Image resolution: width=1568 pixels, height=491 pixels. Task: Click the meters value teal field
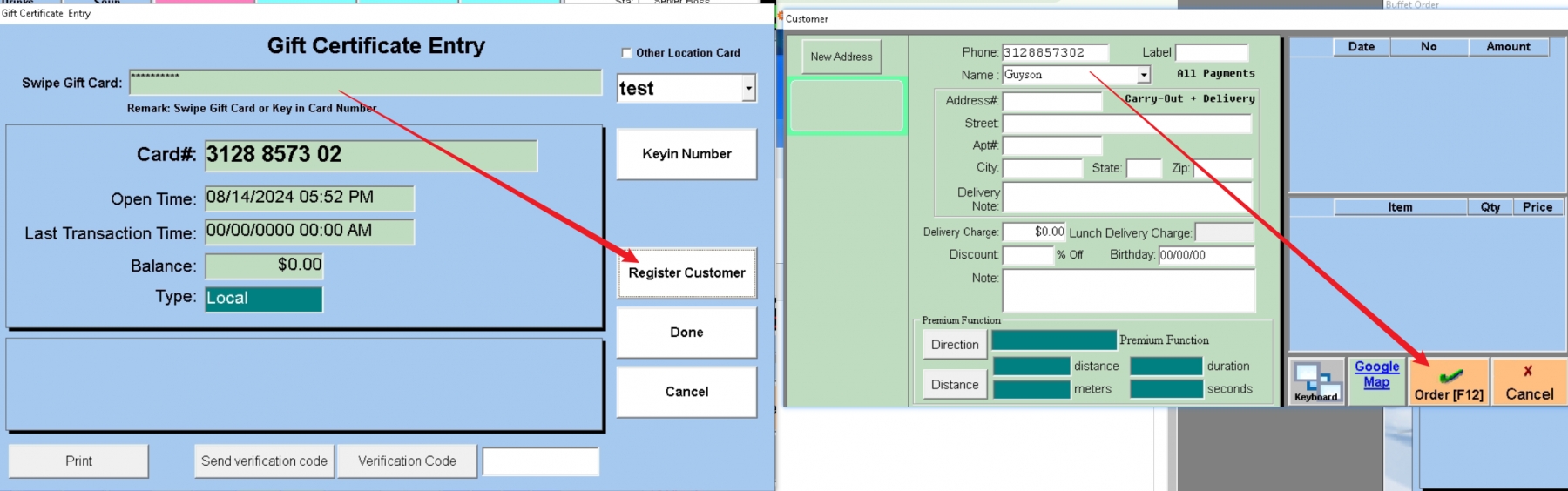(1031, 389)
